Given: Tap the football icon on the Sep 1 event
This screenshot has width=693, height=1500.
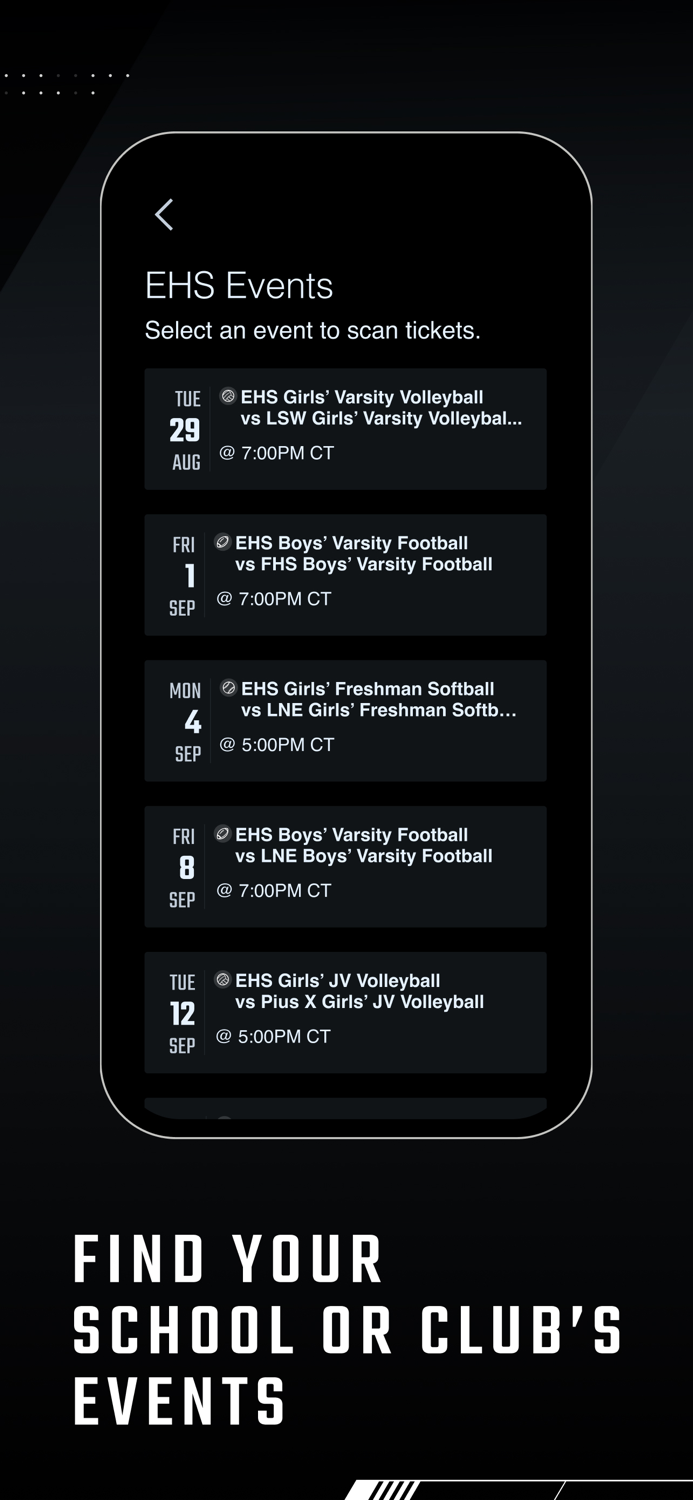Looking at the screenshot, I should tap(221, 542).
